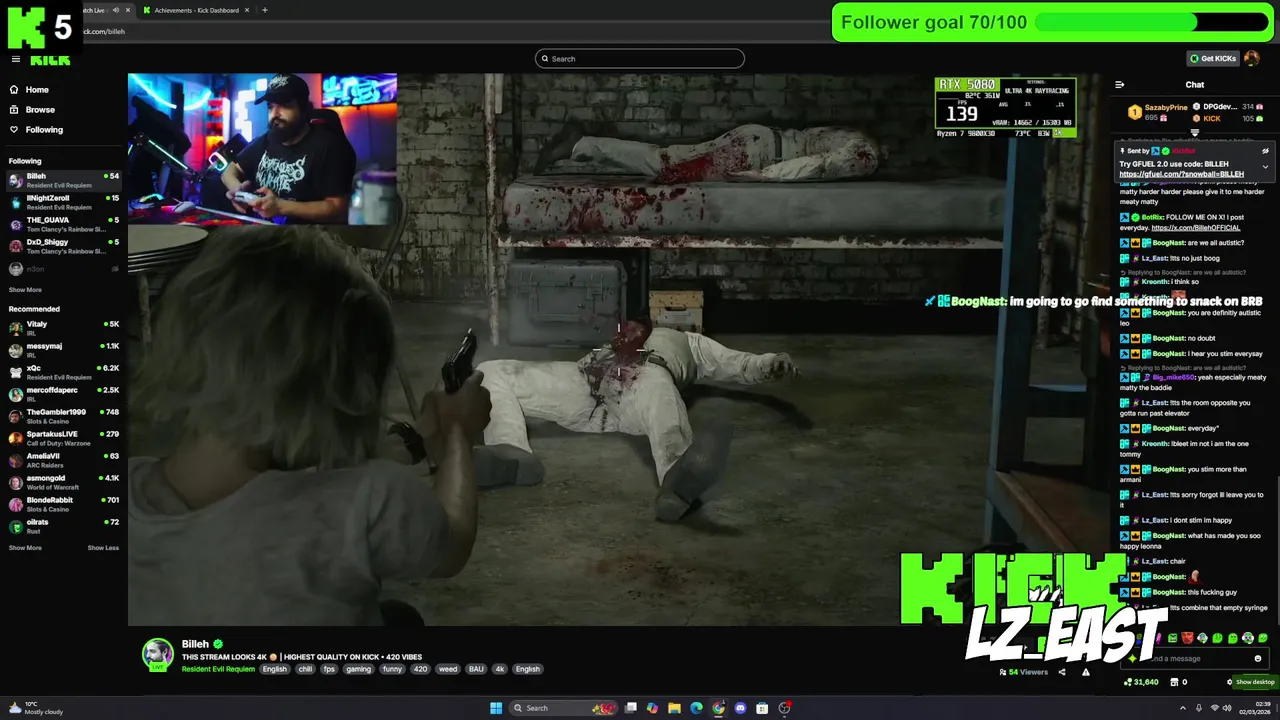Open recommended channel TheGambler1999

coord(63,416)
